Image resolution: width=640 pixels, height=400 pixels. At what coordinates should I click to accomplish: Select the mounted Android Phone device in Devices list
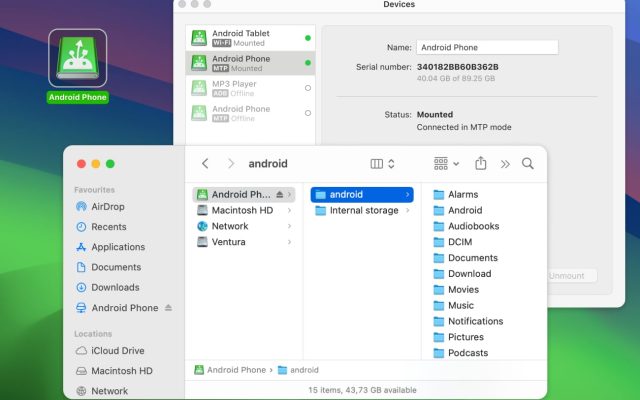click(x=250, y=63)
